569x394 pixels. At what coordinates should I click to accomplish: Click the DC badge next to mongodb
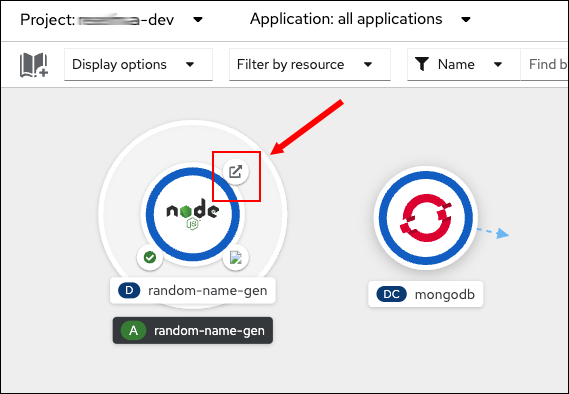tap(392, 294)
